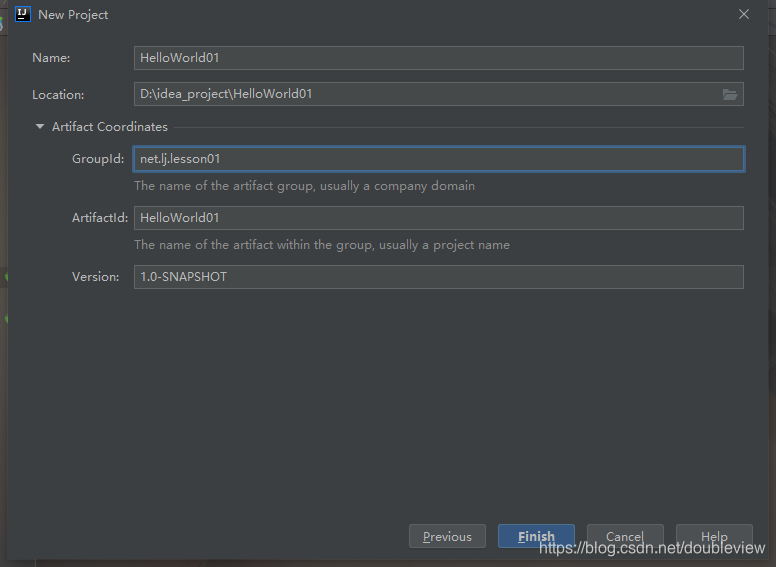Click the ArtifactId label
The image size is (776, 567).
100,218
